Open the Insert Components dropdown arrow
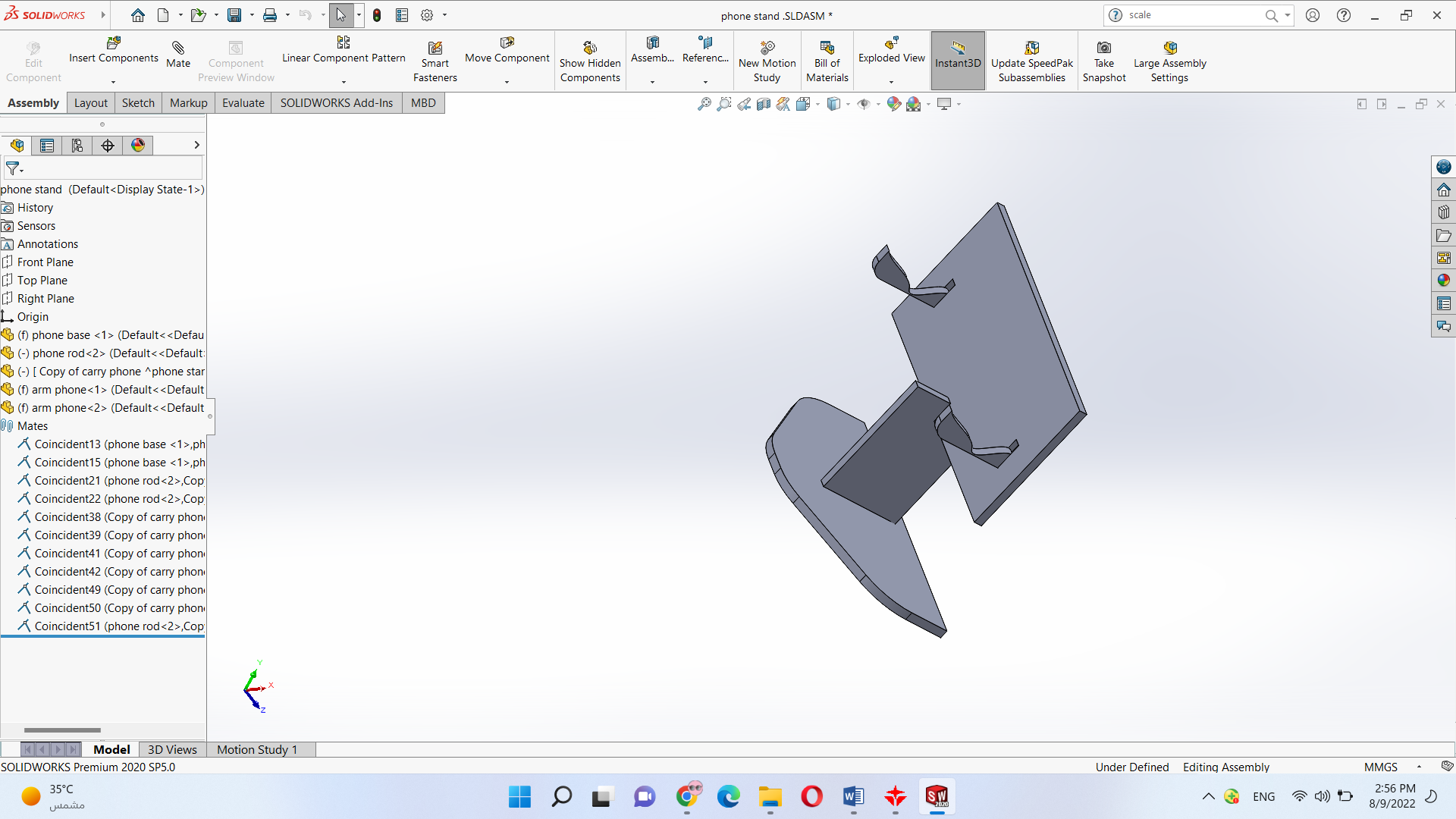Image resolution: width=1456 pixels, height=819 pixels. (x=114, y=82)
